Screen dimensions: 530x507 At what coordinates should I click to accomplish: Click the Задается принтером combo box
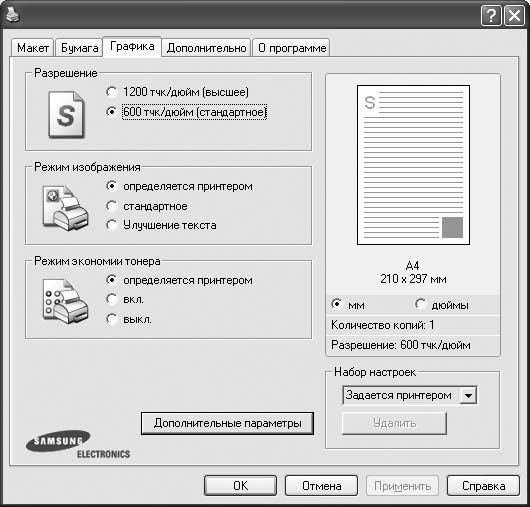[410, 395]
